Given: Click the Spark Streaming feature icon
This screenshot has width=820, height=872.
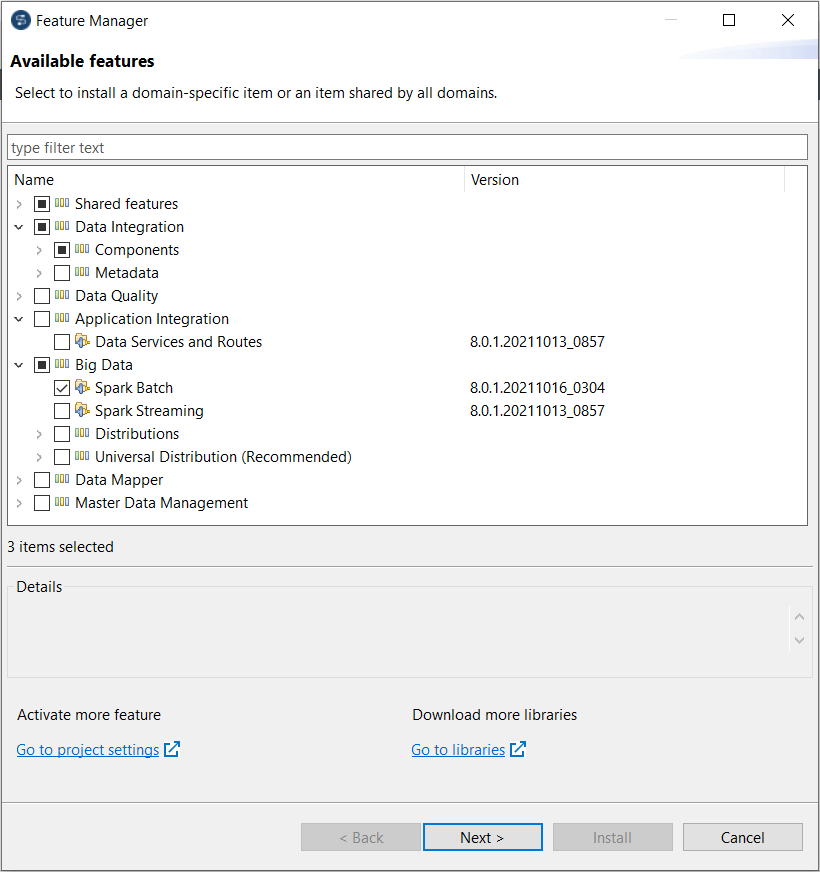Looking at the screenshot, I should pyautogui.click(x=83, y=411).
